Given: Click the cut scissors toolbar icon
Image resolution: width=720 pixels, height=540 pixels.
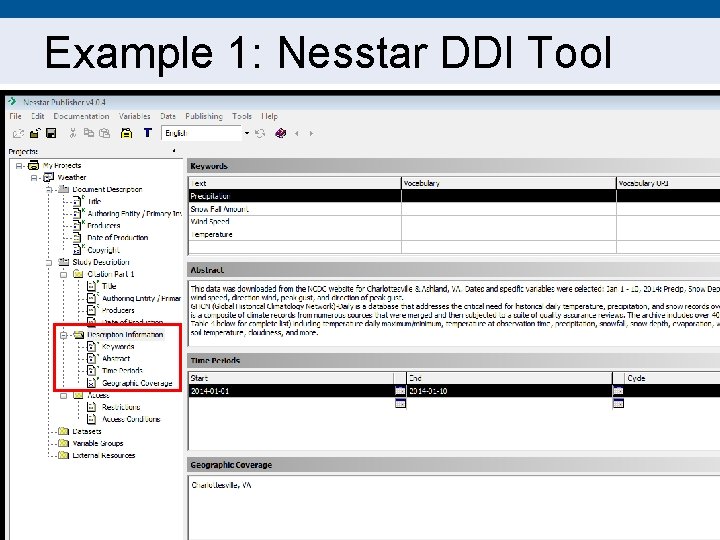Looking at the screenshot, I should pos(73,133).
